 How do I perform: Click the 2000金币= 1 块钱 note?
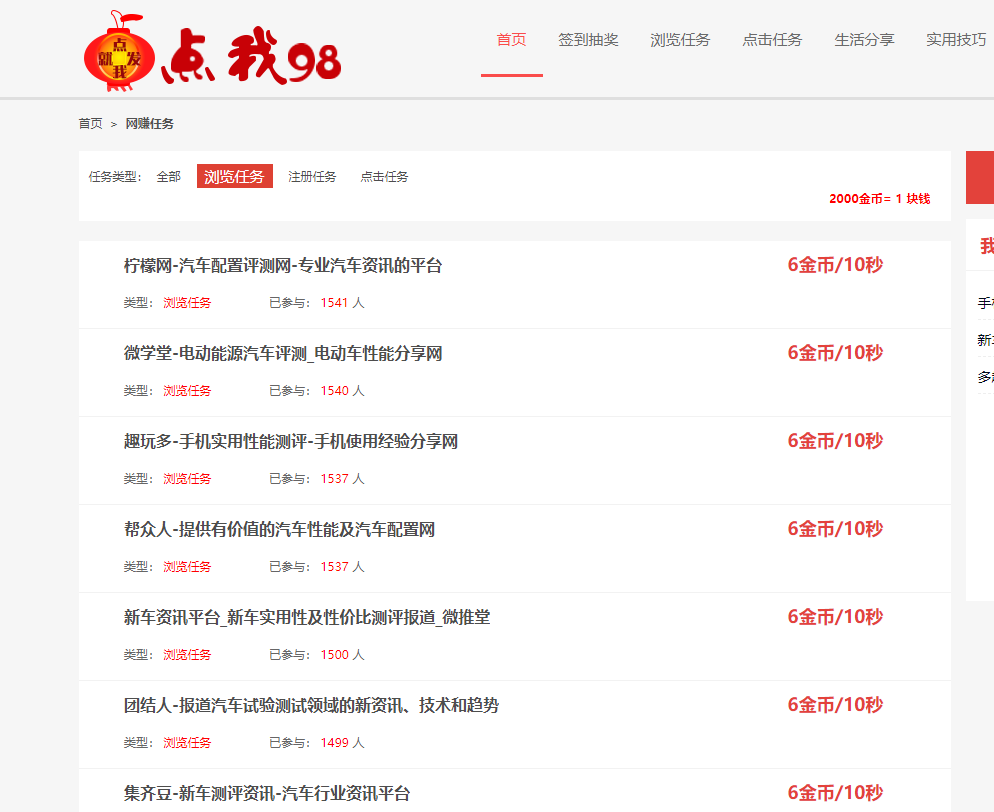879,199
